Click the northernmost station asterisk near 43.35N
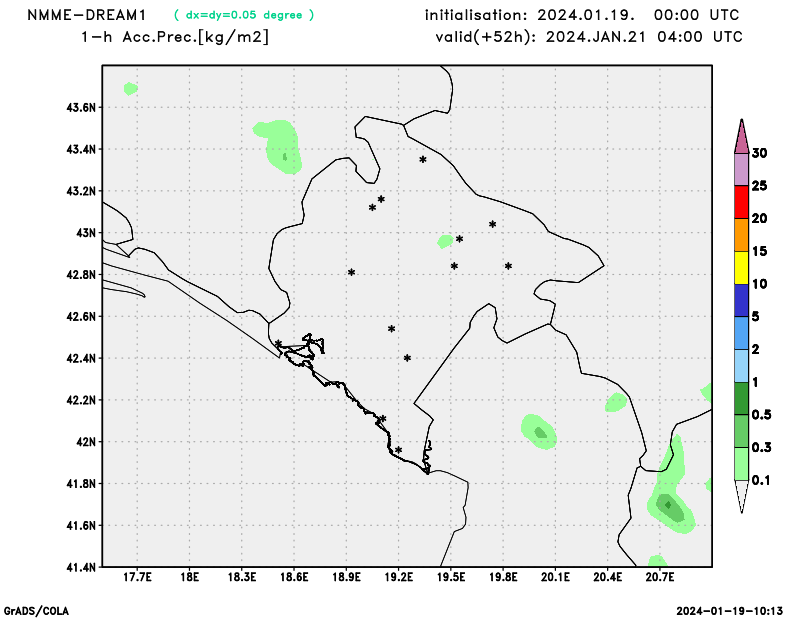 point(423,160)
